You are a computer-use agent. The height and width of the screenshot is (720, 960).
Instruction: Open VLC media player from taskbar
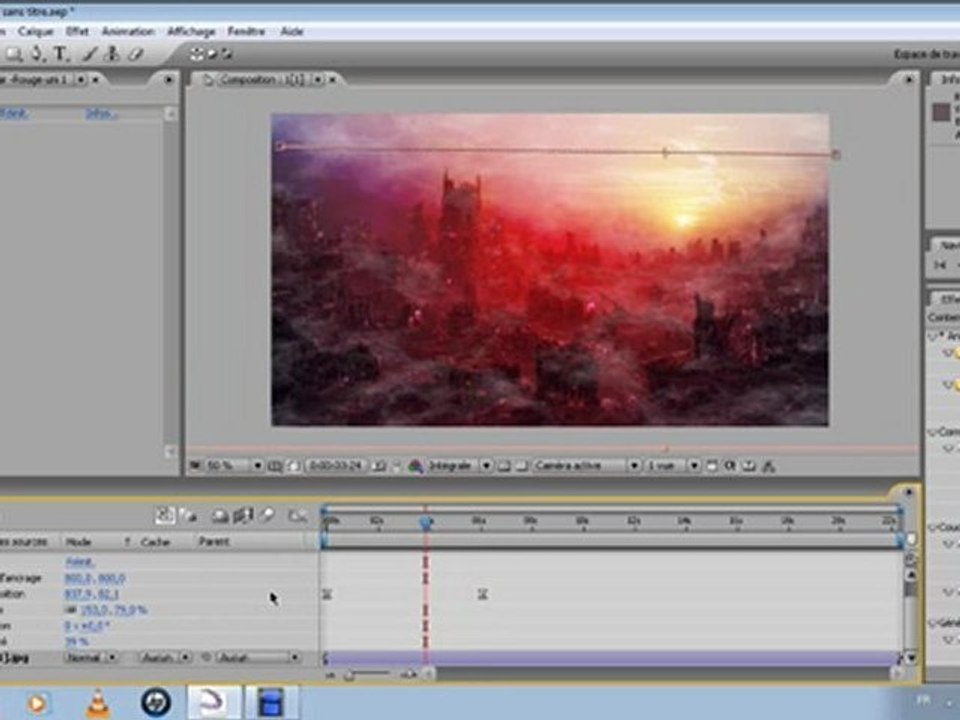[97, 703]
